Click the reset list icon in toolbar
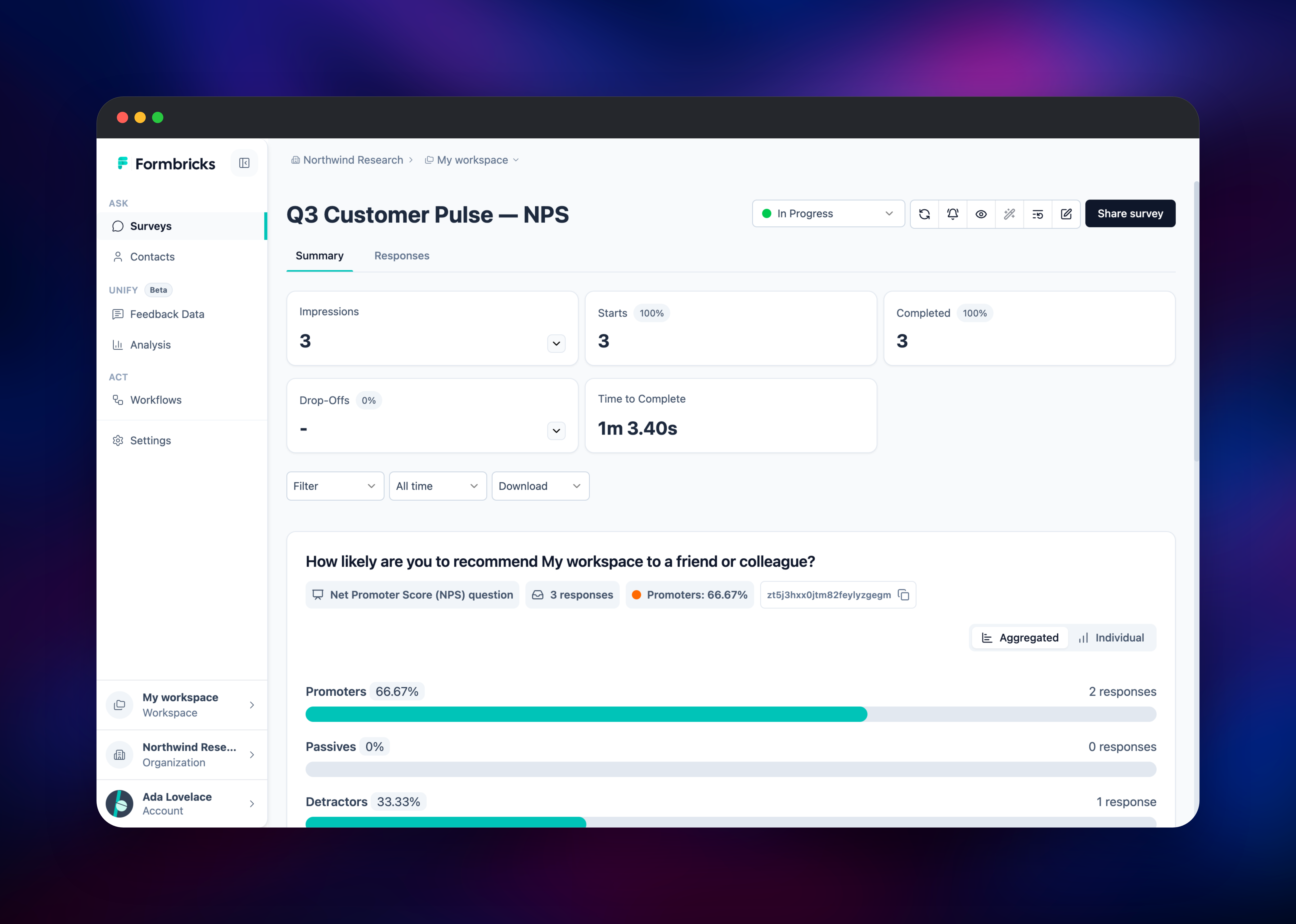 [1038, 214]
